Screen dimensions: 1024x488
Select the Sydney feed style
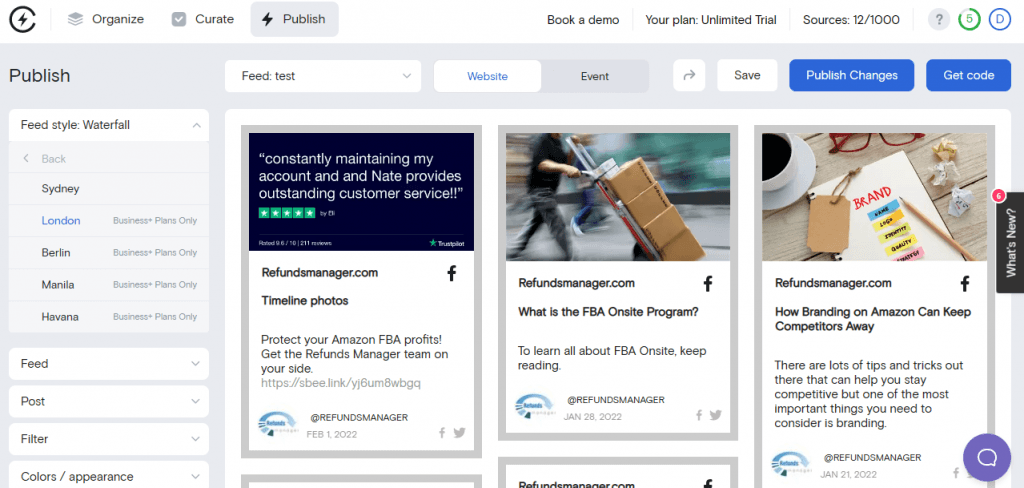pyautogui.click(x=109, y=189)
